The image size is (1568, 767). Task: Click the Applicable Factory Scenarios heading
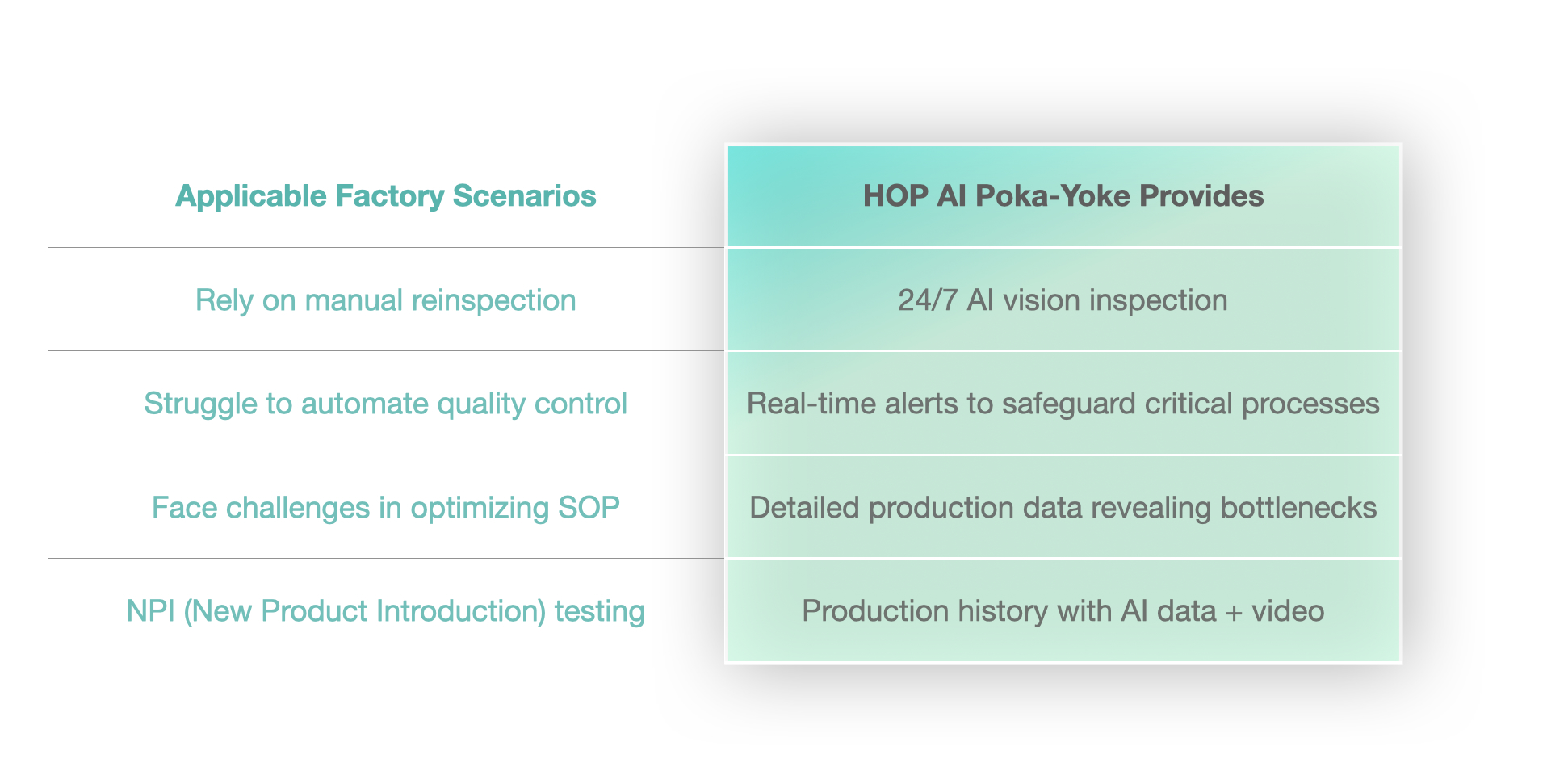385,195
